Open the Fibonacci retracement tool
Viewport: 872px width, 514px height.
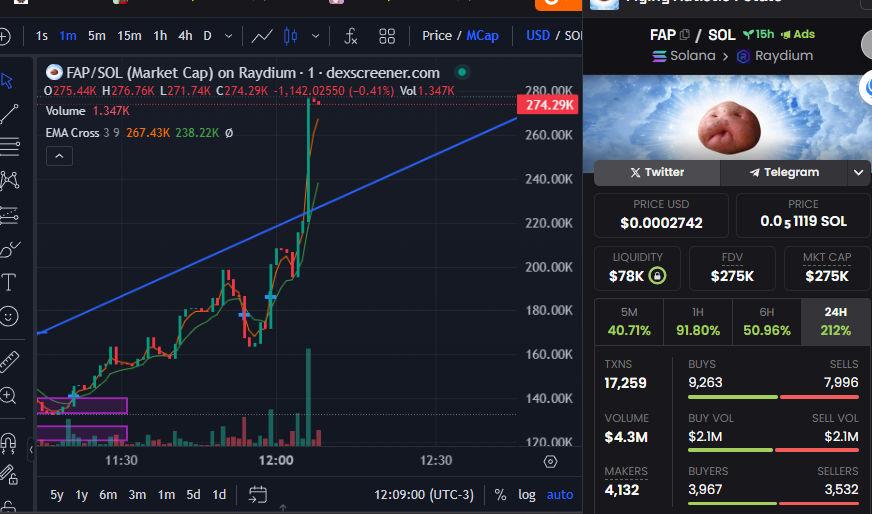9,147
